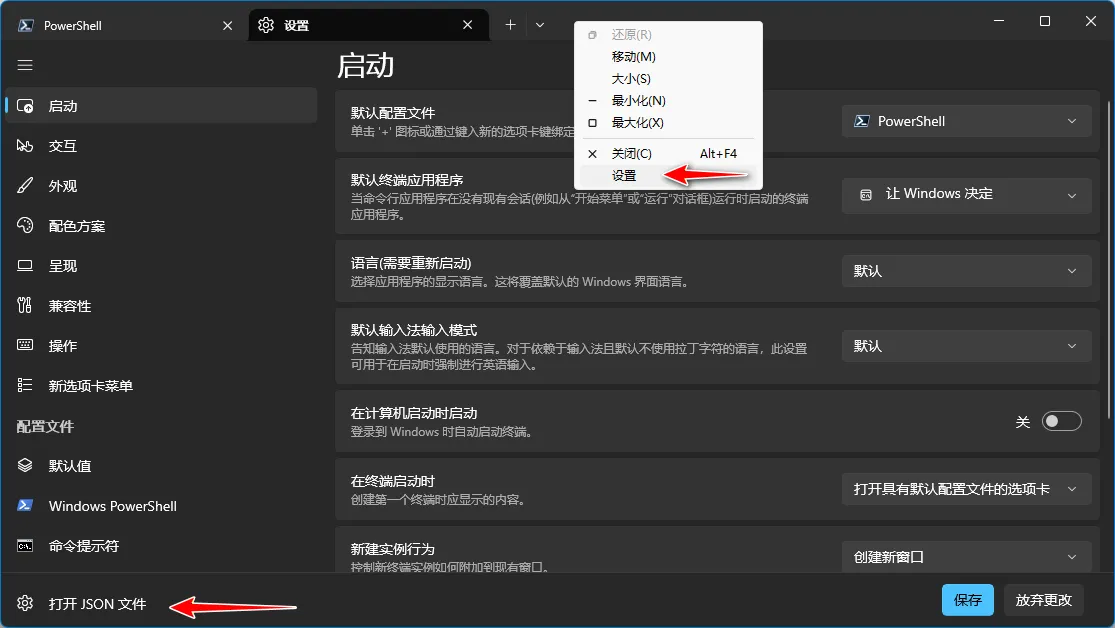Open the 新建实例行为 dropdown

point(965,557)
